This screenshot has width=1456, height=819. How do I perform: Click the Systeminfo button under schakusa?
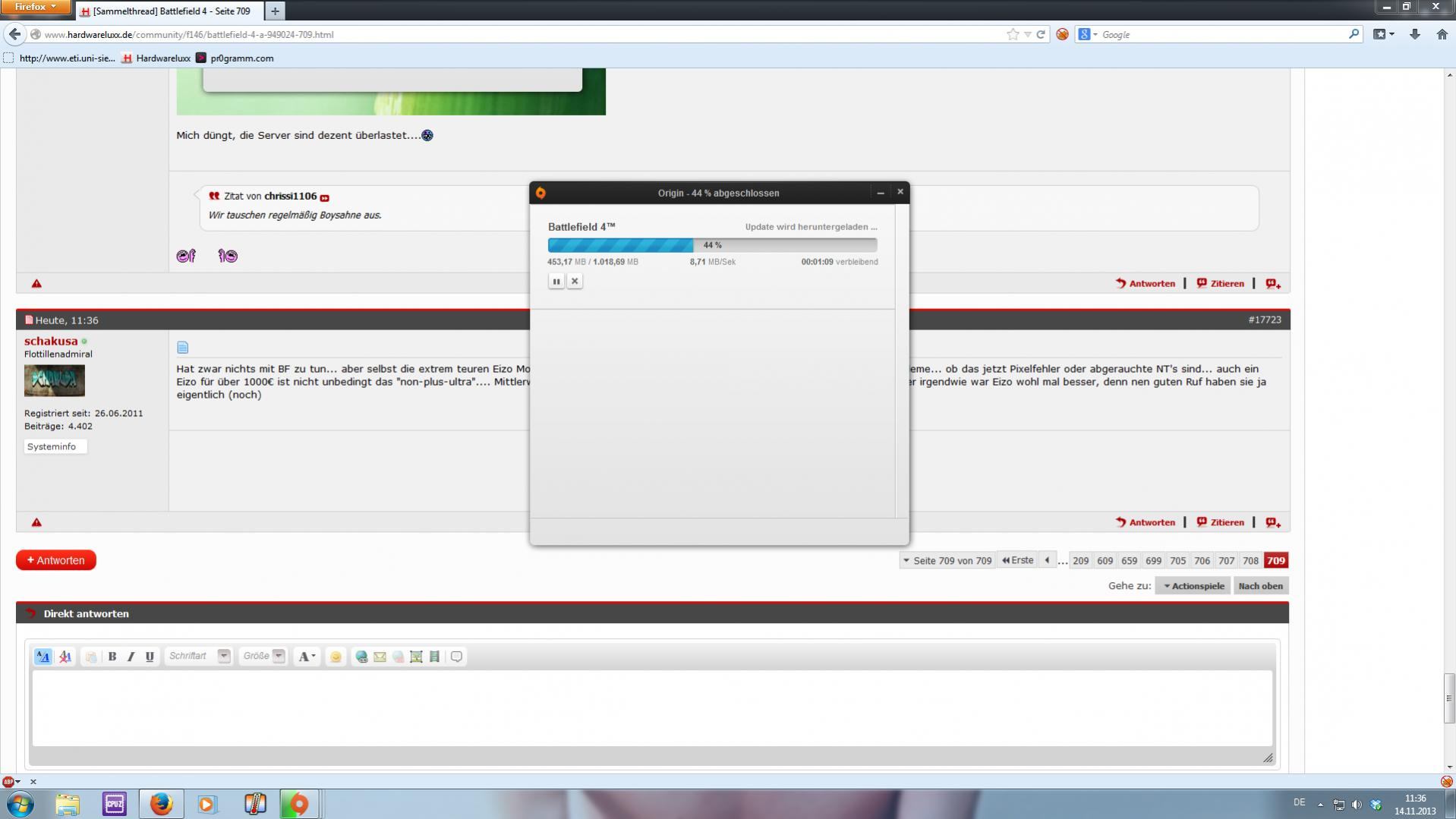pyautogui.click(x=55, y=447)
